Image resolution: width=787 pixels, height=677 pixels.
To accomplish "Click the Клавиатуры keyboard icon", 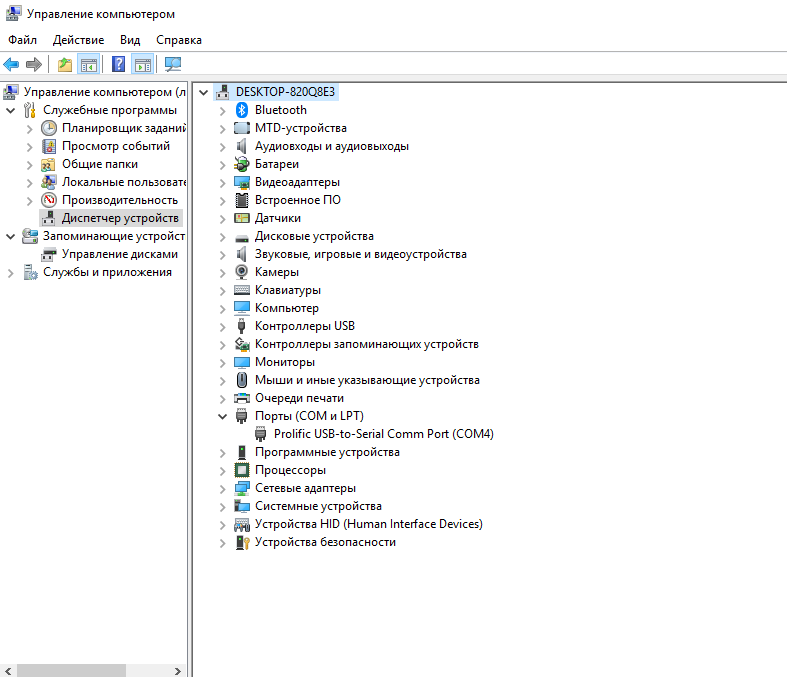I will [x=242, y=290].
